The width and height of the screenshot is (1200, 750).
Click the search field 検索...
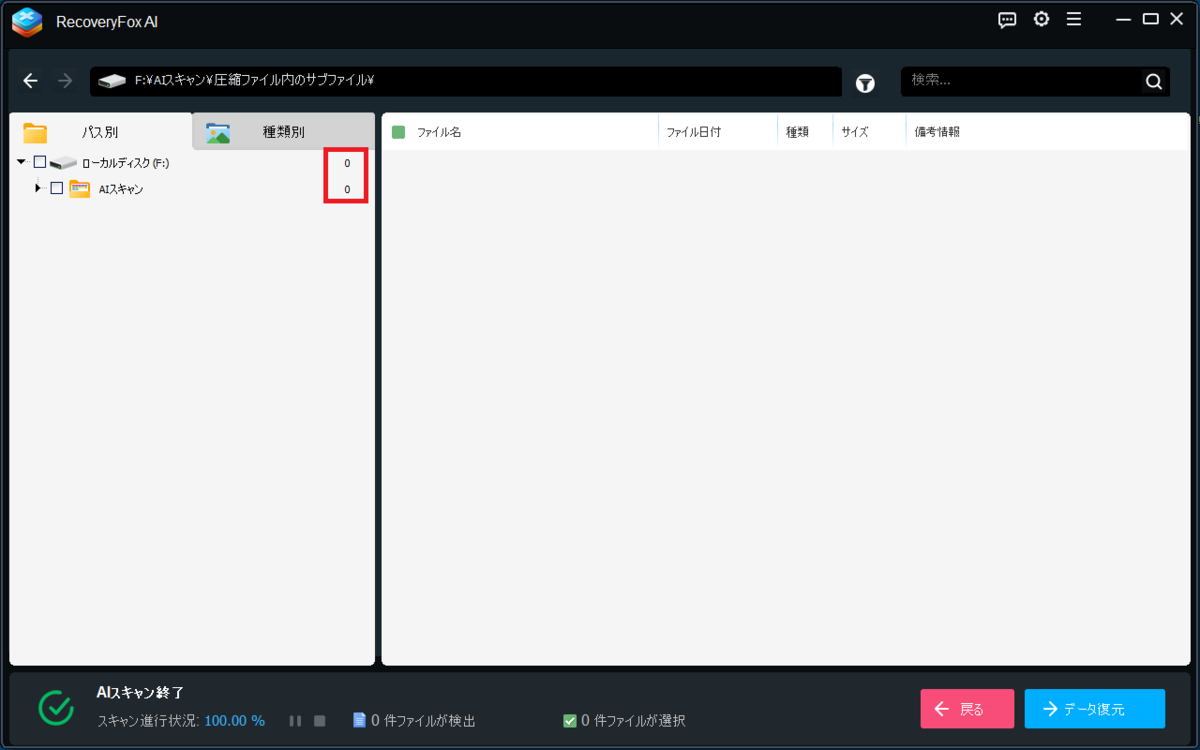pos(1020,81)
